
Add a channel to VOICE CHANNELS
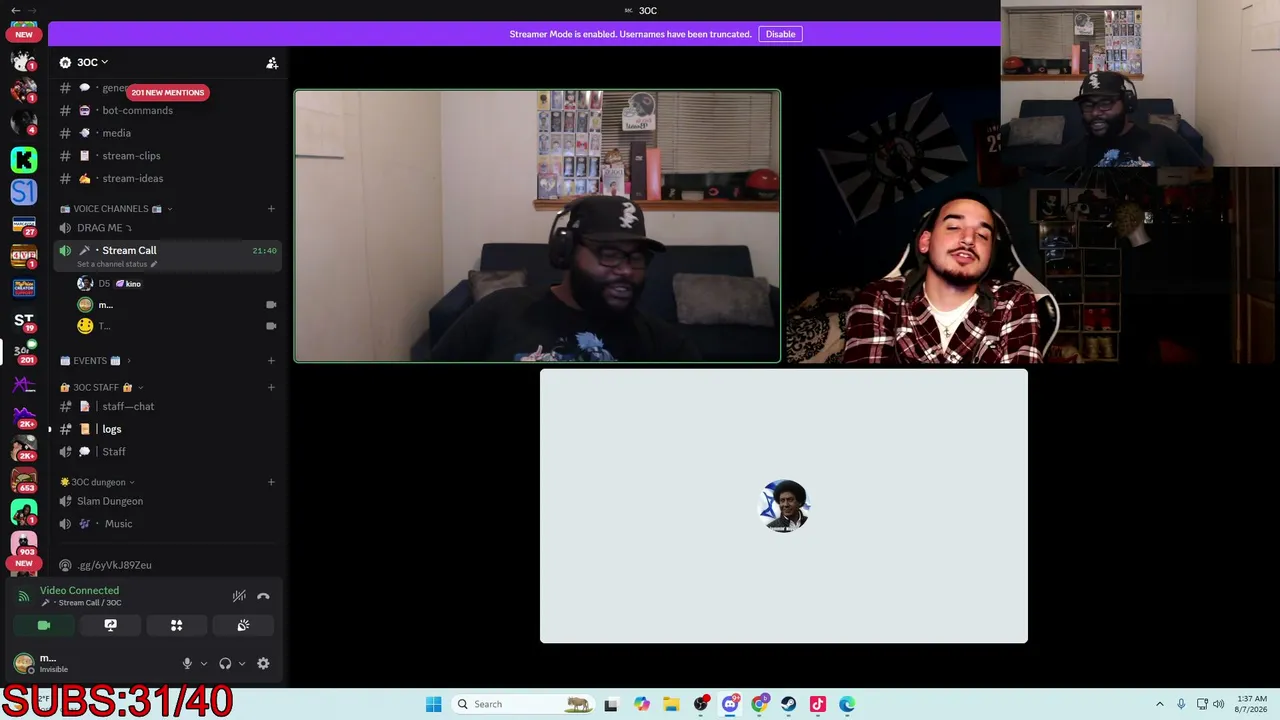[x=271, y=209]
